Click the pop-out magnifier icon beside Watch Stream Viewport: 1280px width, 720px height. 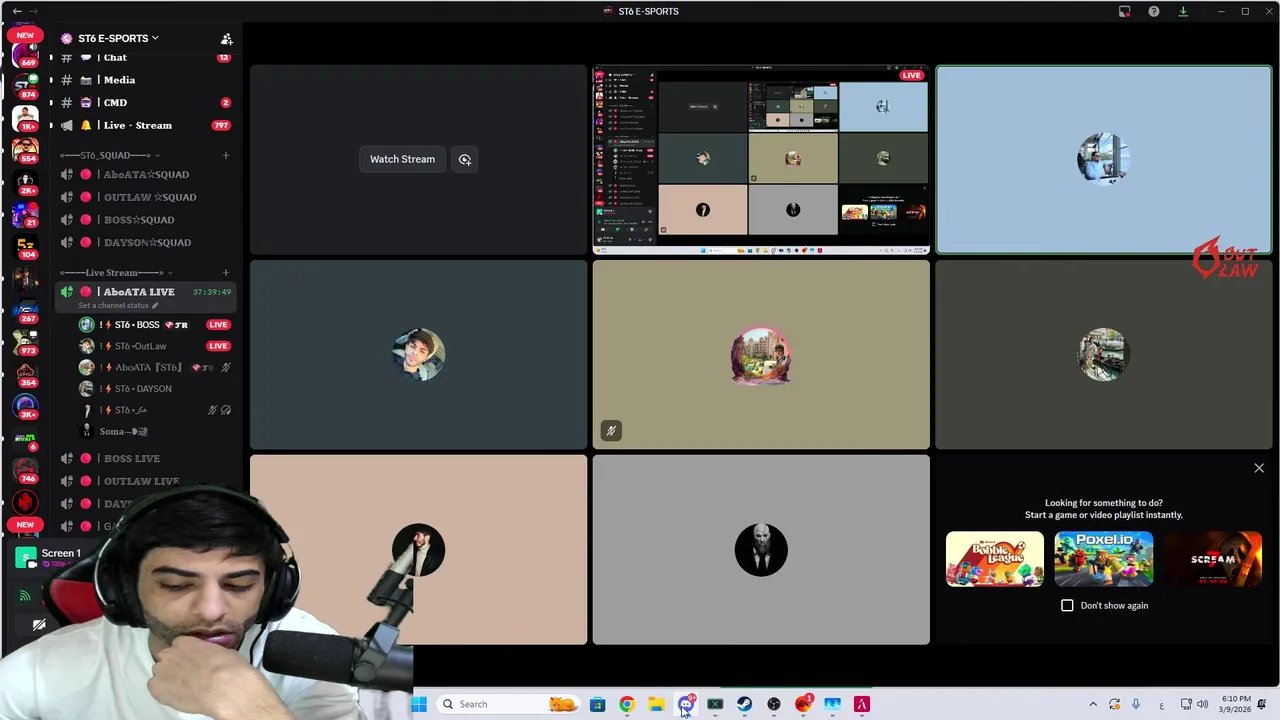click(465, 159)
